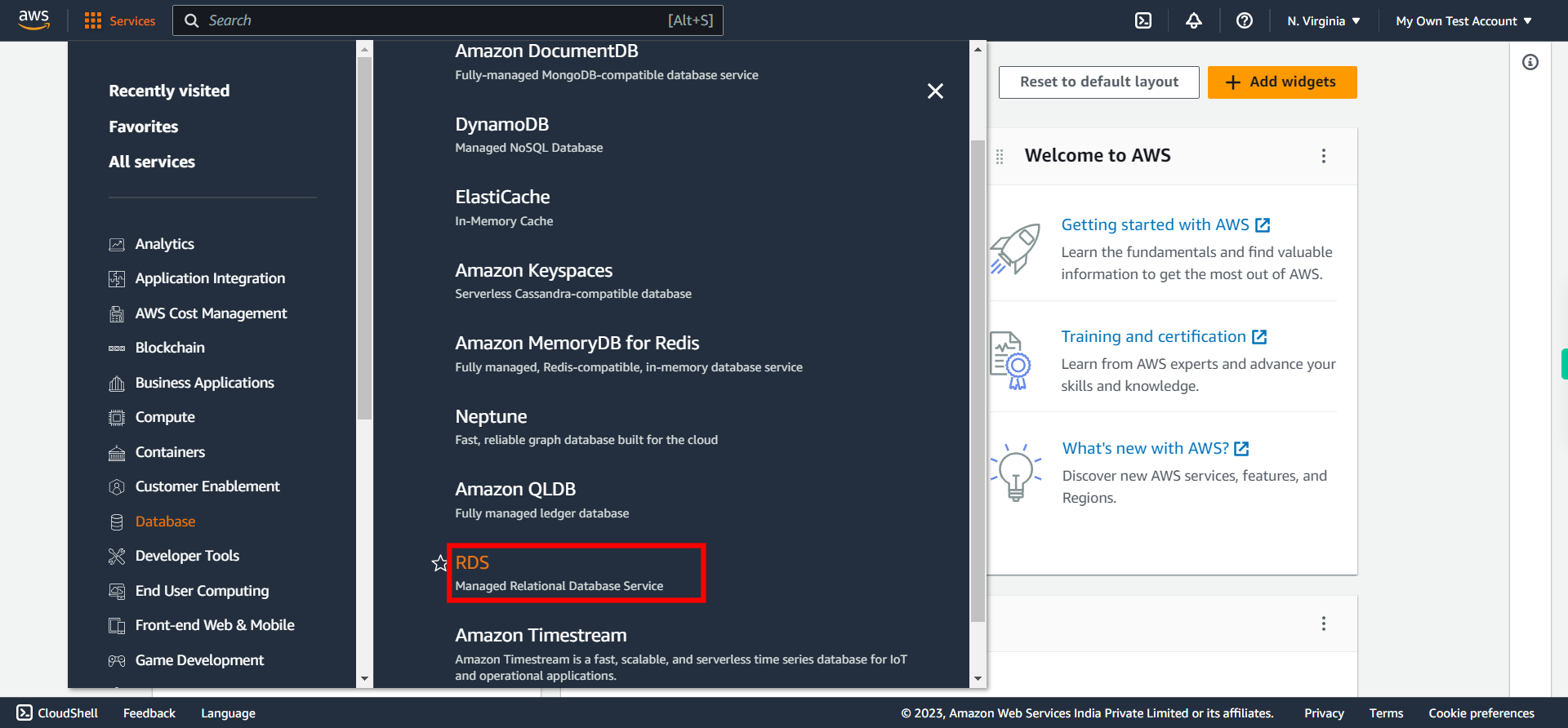This screenshot has width=1568, height=728.
Task: Click the Business Applications icon
Action: tap(117, 383)
